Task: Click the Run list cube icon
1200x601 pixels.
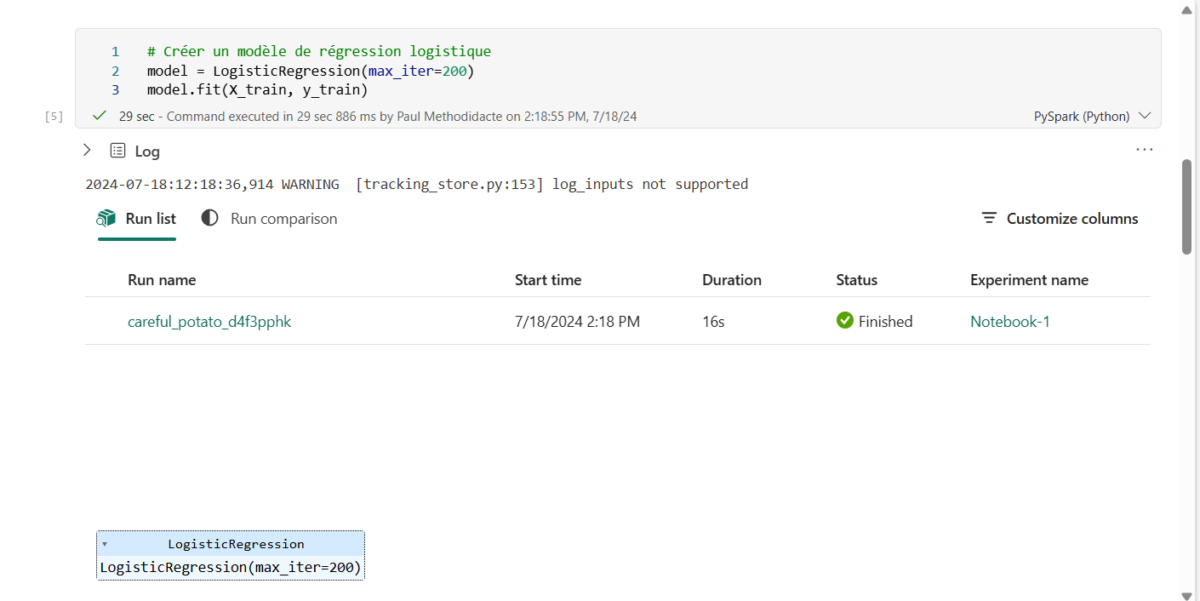Action: pyautogui.click(x=106, y=218)
